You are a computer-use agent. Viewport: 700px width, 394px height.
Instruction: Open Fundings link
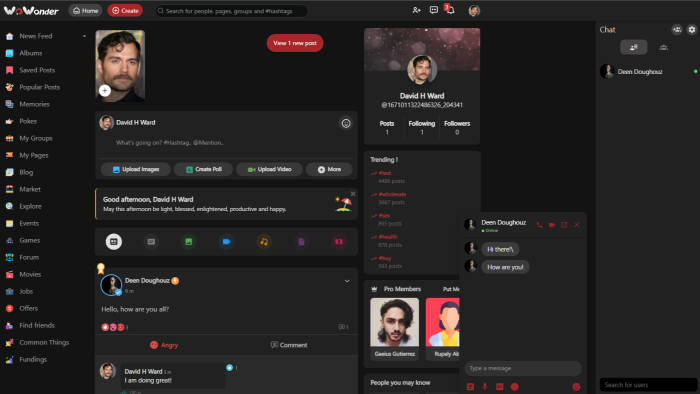pyautogui.click(x=33, y=359)
